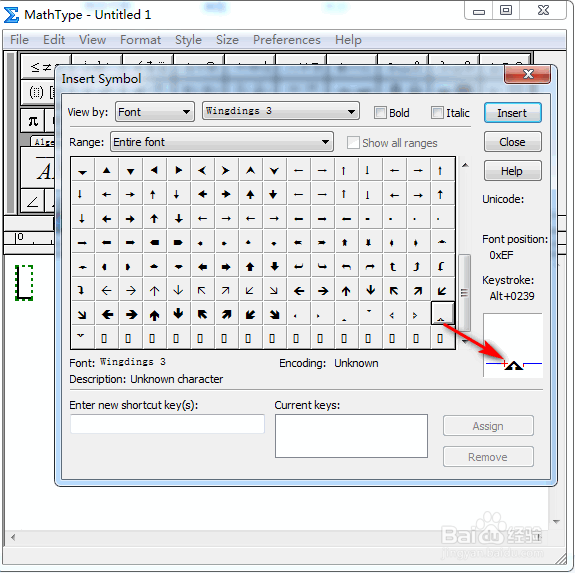The image size is (575, 573).
Task: Click the symbol grid scrollbar thumb
Action: click(x=465, y=293)
